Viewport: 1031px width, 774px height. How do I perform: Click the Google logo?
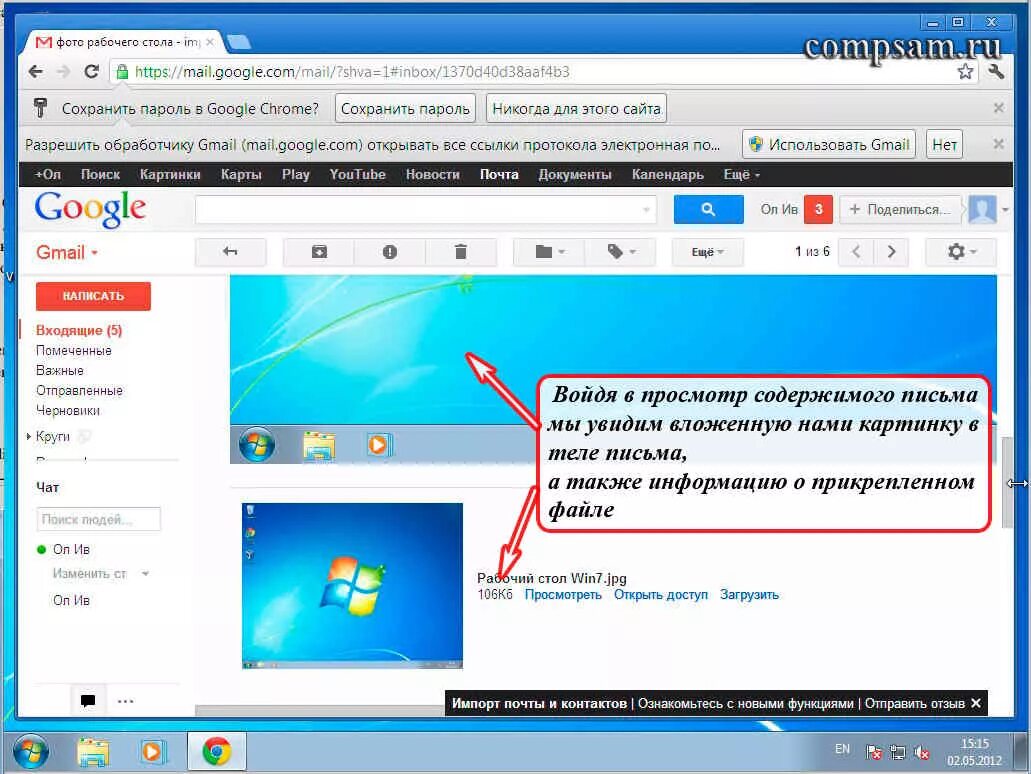[x=90, y=209]
